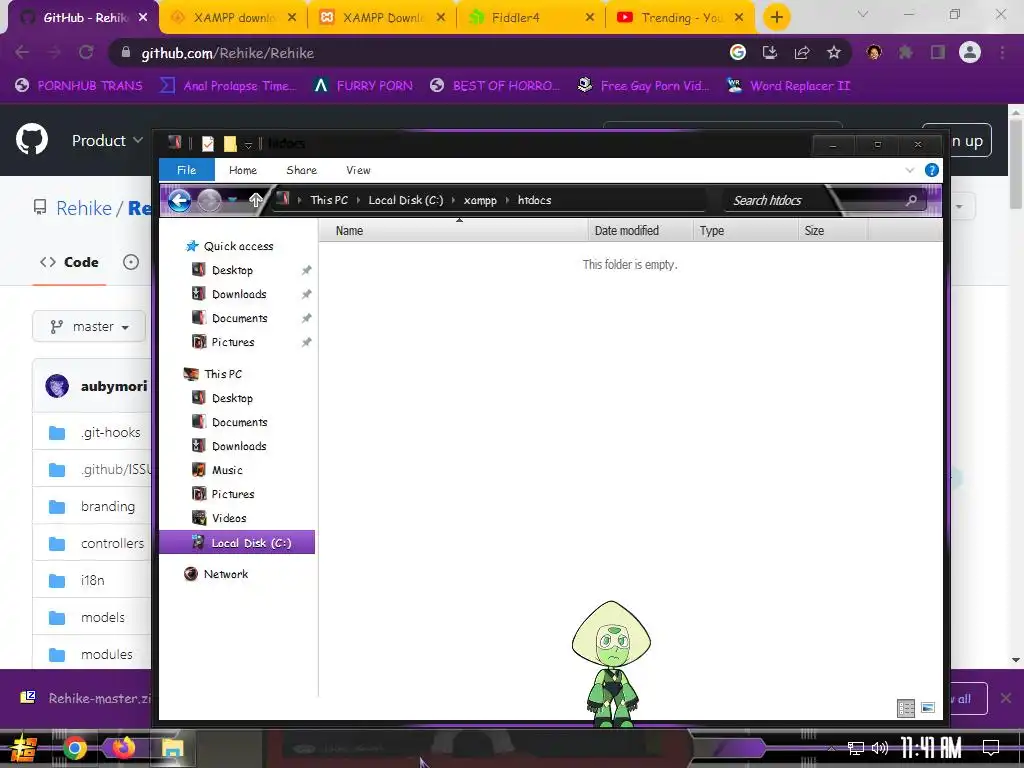The image size is (1024, 768).
Task: Open the File tab in Explorer
Action: point(187,170)
